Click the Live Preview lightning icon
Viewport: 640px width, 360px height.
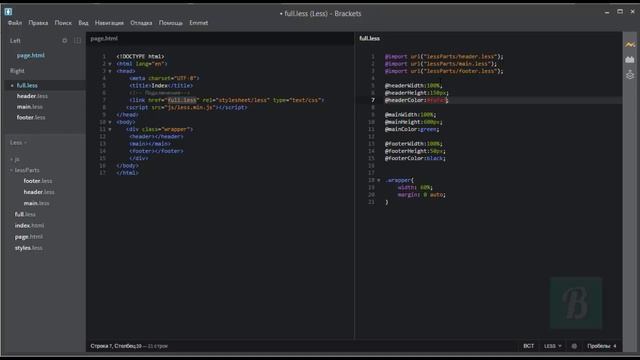630,44
